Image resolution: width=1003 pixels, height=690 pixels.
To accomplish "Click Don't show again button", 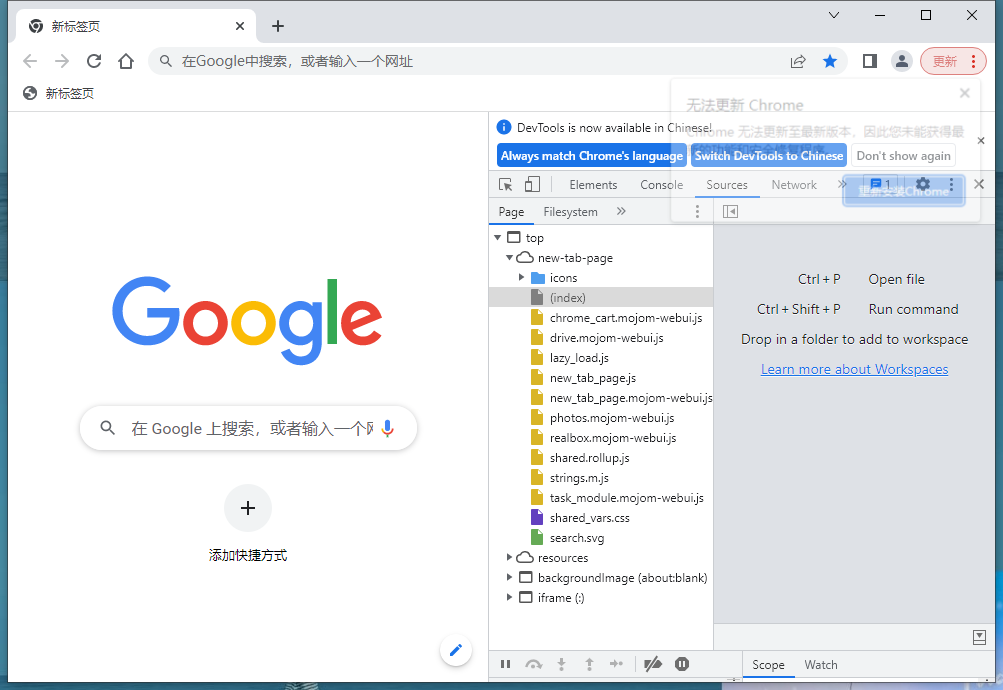I will [x=903, y=155].
